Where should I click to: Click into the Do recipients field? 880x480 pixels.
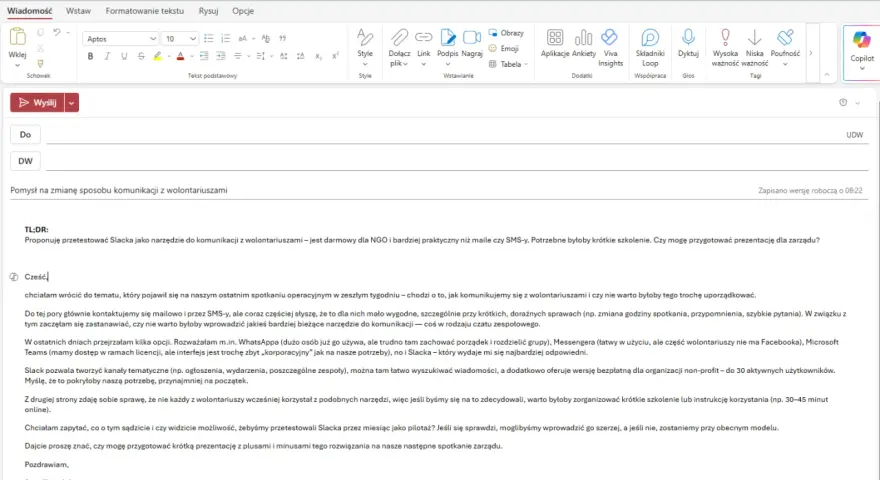(443, 135)
